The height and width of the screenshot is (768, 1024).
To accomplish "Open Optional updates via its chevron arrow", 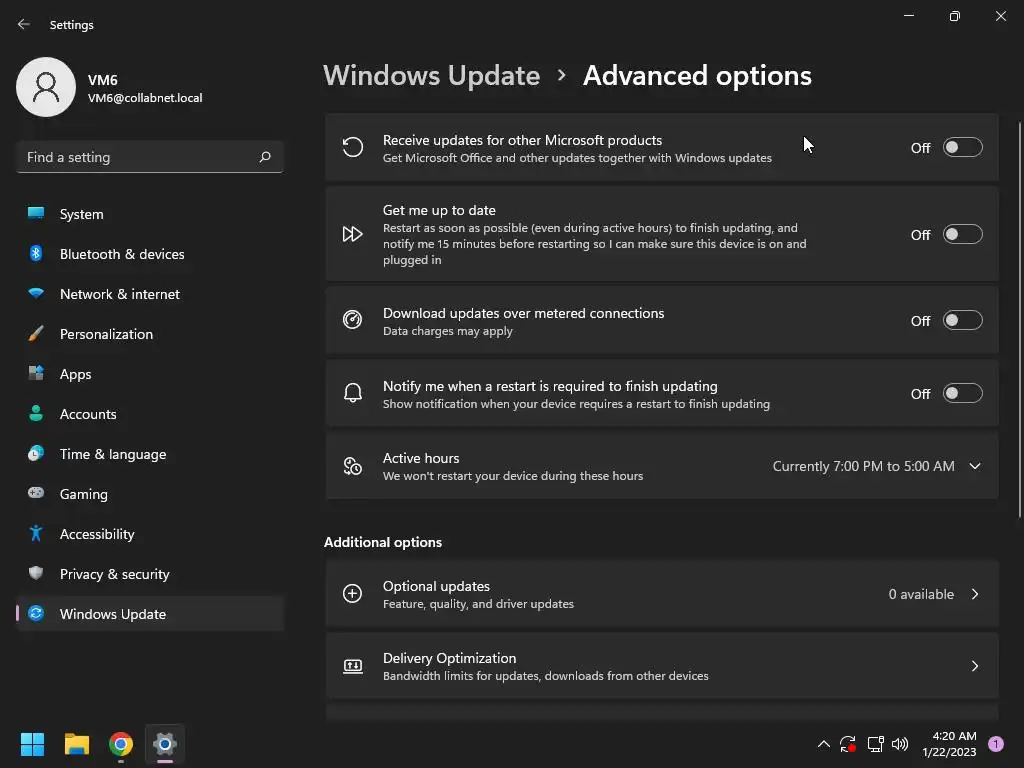I will pyautogui.click(x=975, y=594).
